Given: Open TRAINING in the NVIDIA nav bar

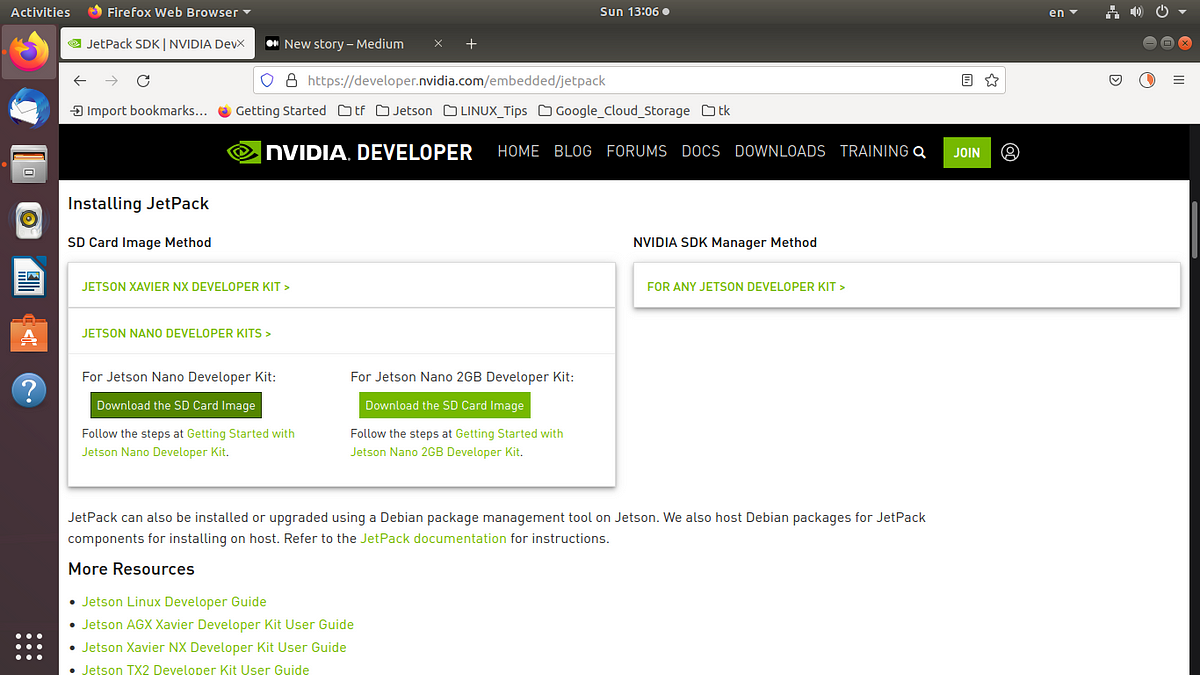Looking at the screenshot, I should (x=874, y=151).
